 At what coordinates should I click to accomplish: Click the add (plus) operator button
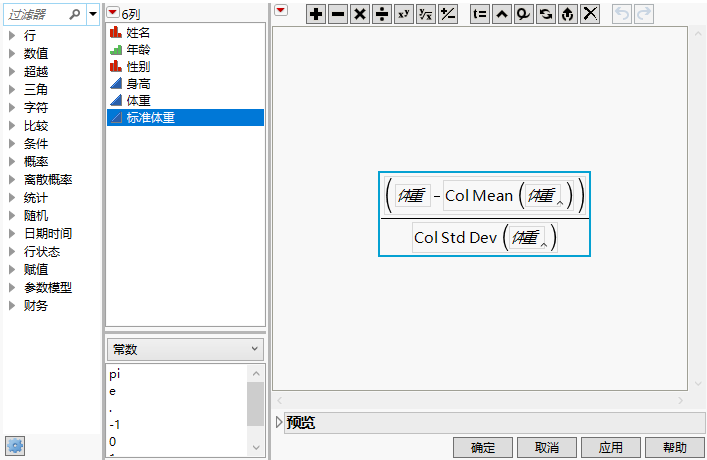316,14
